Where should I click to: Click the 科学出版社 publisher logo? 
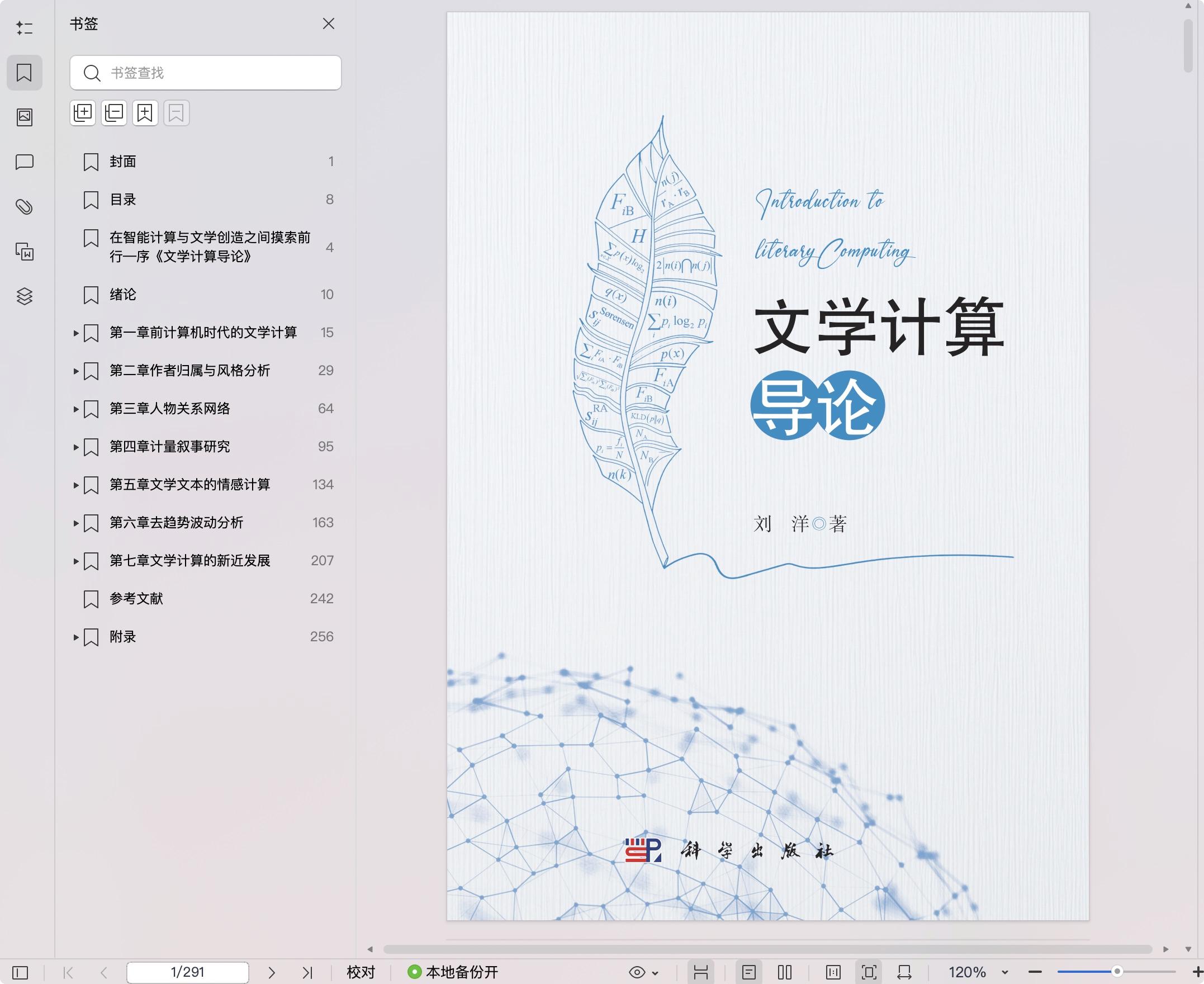click(x=728, y=850)
